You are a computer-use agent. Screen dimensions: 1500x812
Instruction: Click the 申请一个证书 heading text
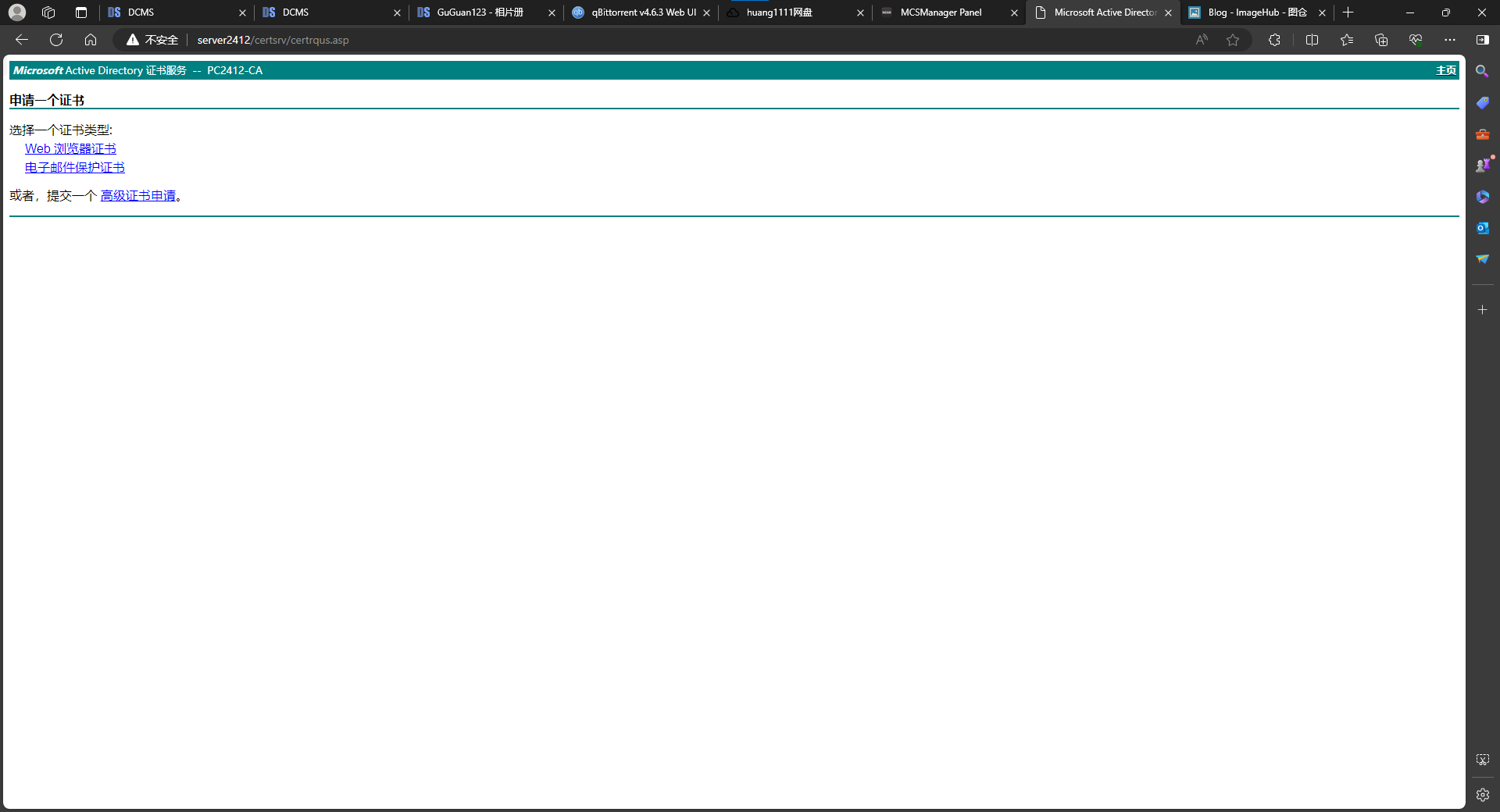[47, 100]
